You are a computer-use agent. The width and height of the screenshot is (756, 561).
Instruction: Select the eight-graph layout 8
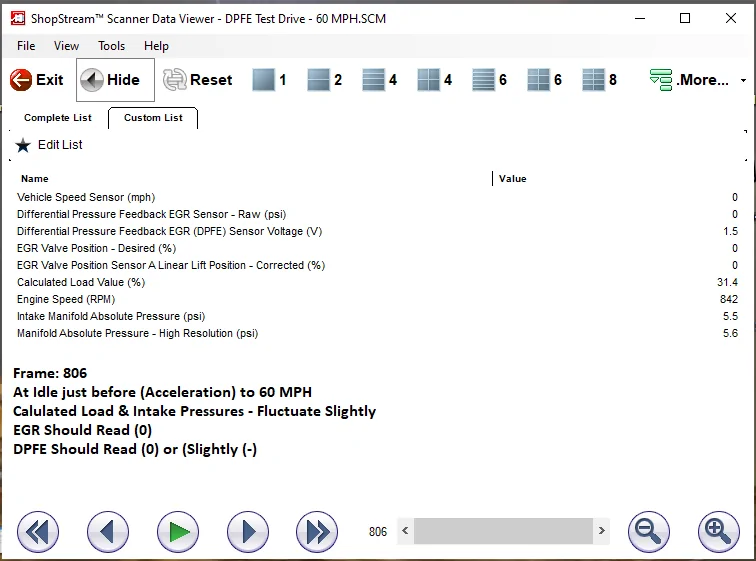point(599,80)
